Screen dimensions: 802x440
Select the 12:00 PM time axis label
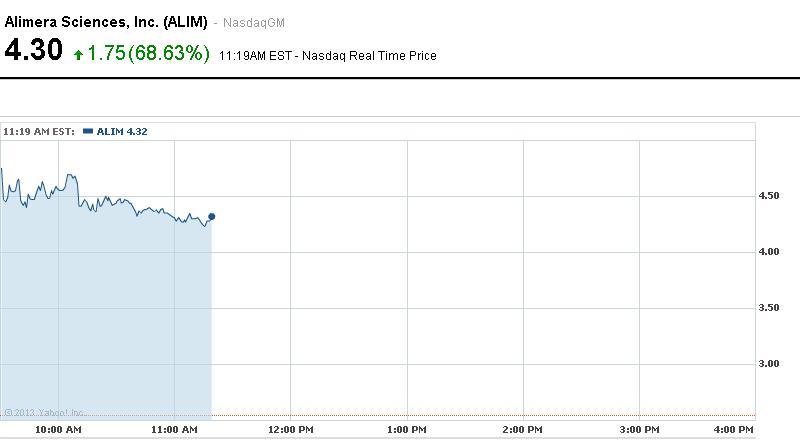pos(290,430)
